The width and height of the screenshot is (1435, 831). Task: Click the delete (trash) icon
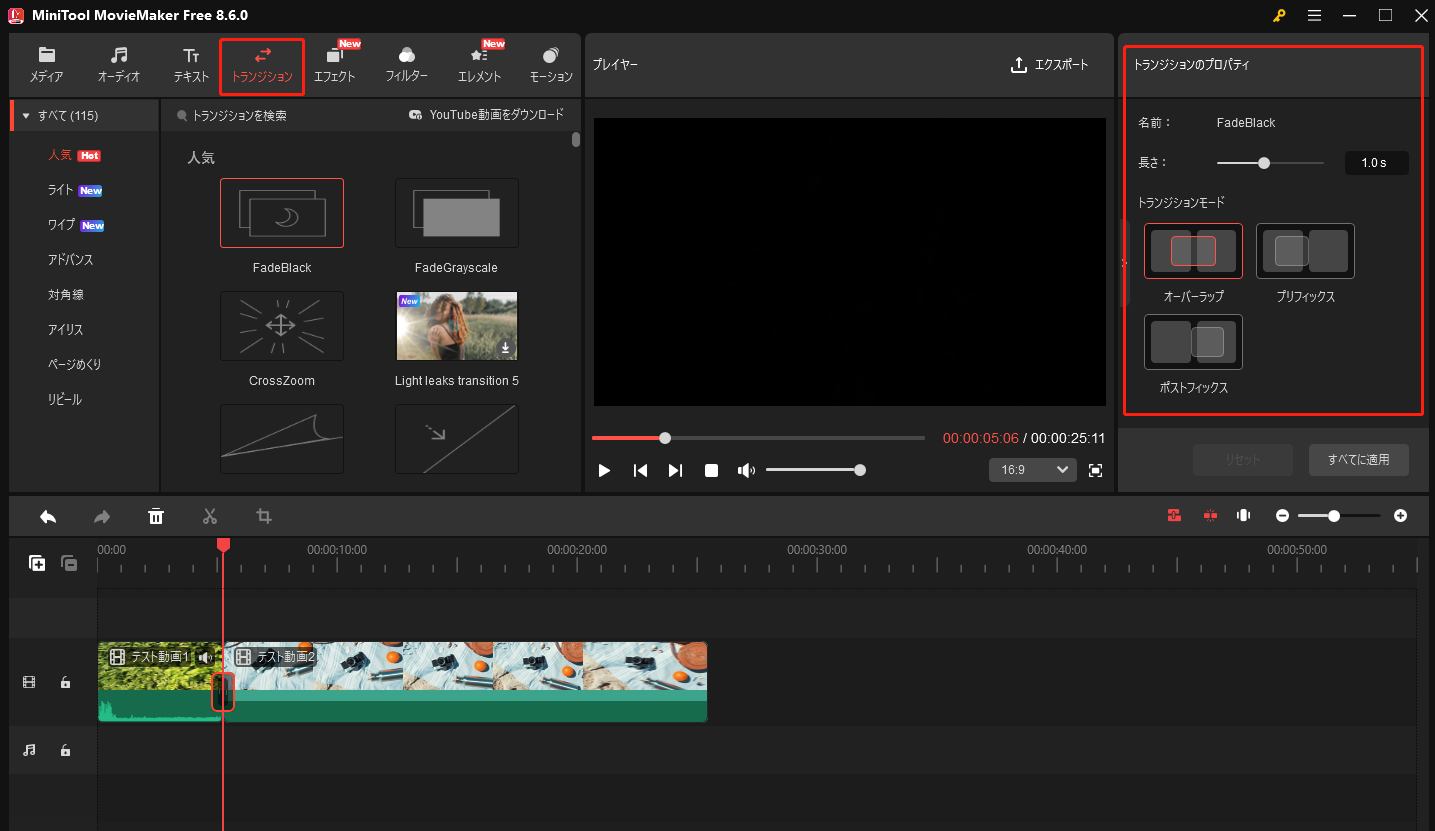[x=156, y=516]
